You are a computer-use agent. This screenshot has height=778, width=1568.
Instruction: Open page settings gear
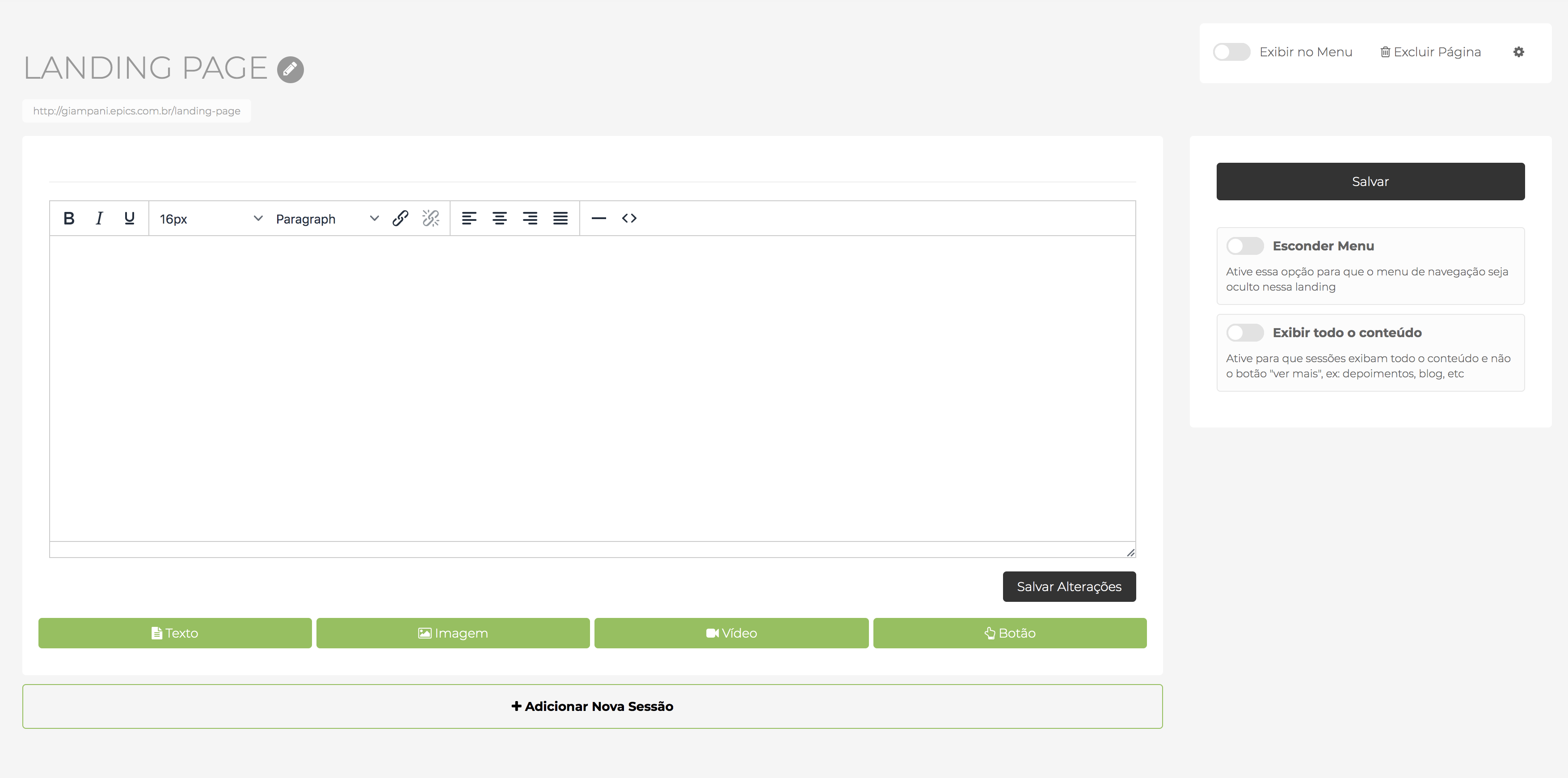[1518, 52]
